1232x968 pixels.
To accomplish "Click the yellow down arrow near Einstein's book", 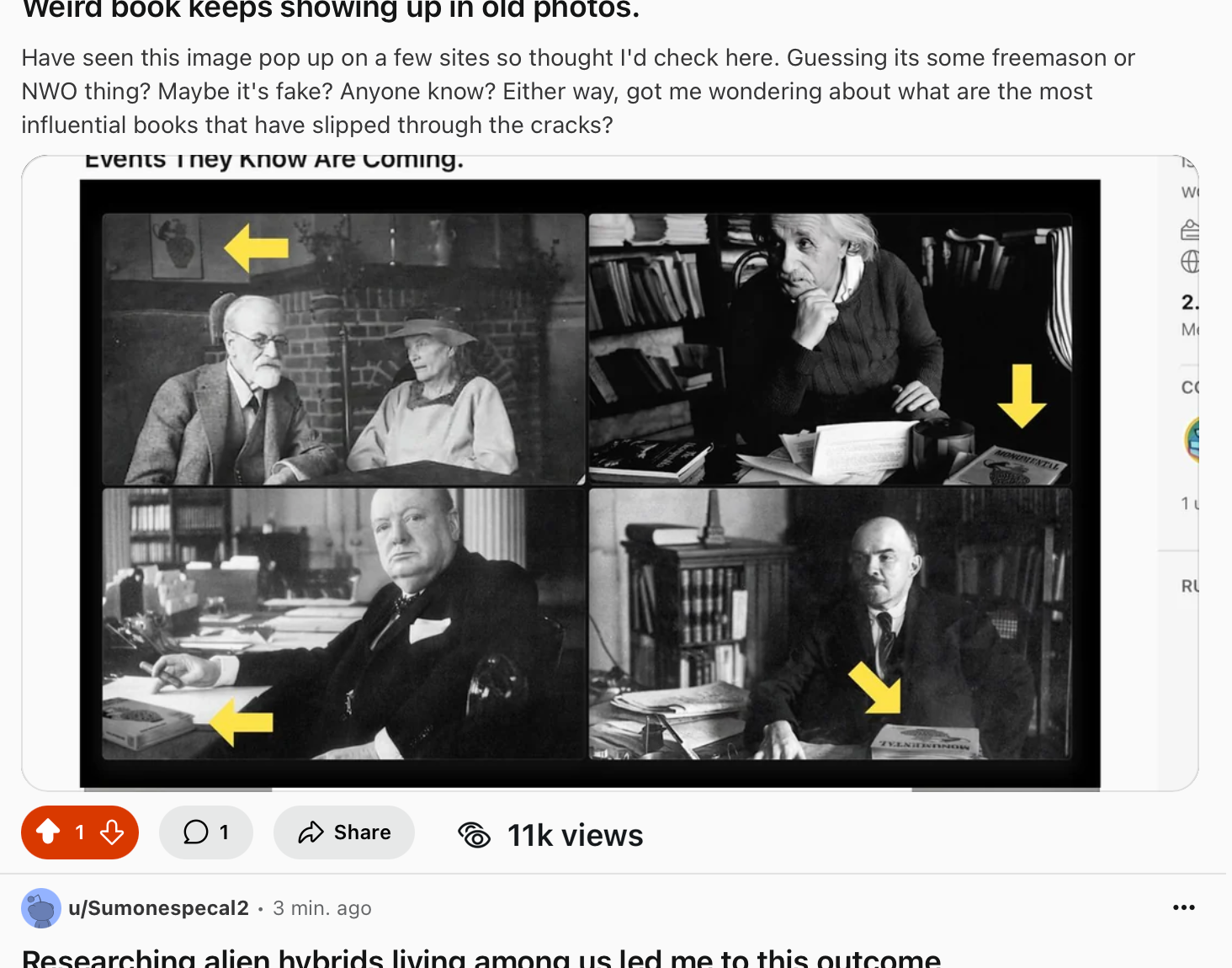I will click(x=1022, y=396).
